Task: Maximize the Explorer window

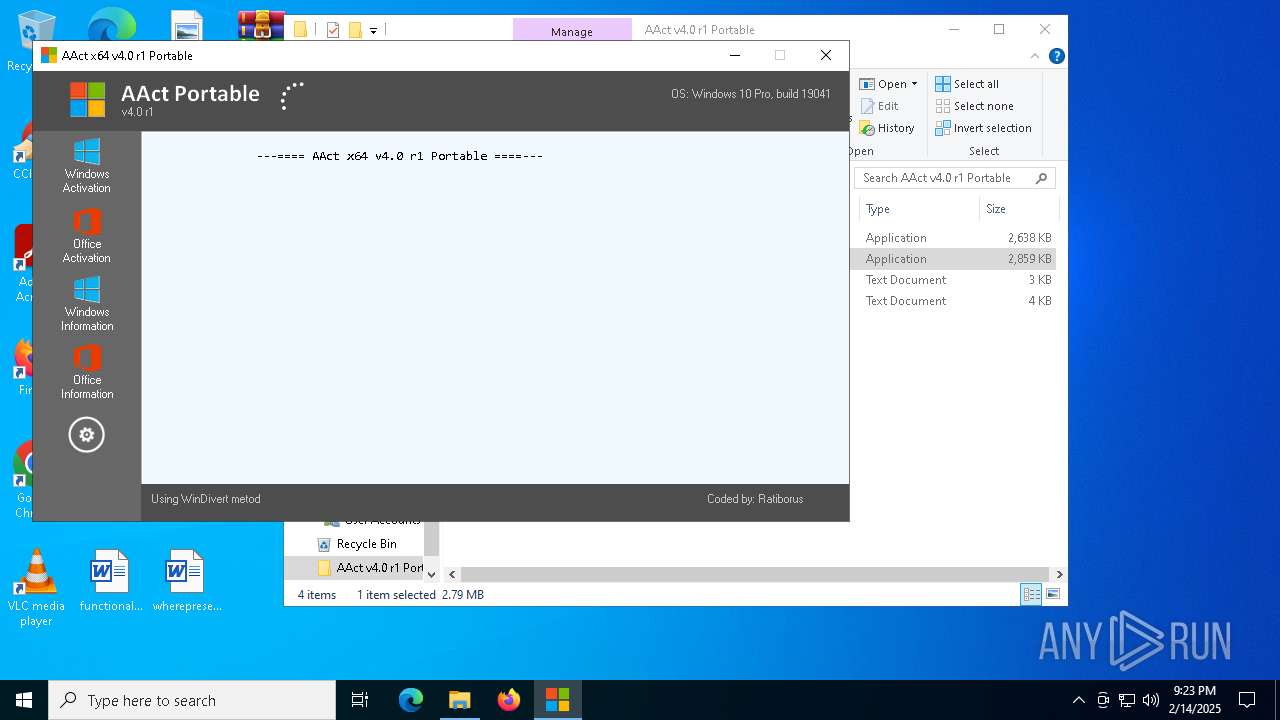Action: point(999,29)
